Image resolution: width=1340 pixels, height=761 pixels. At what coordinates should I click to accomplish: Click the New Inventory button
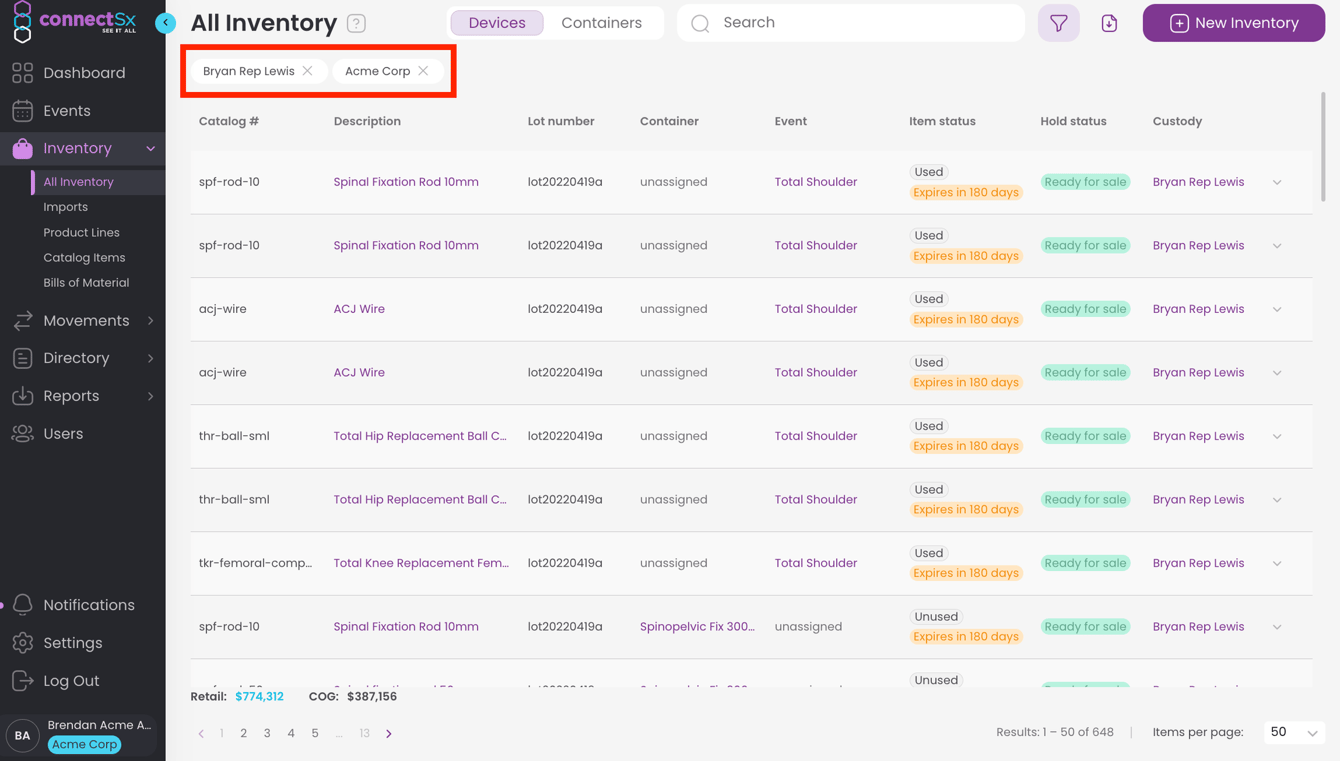click(x=1233, y=21)
